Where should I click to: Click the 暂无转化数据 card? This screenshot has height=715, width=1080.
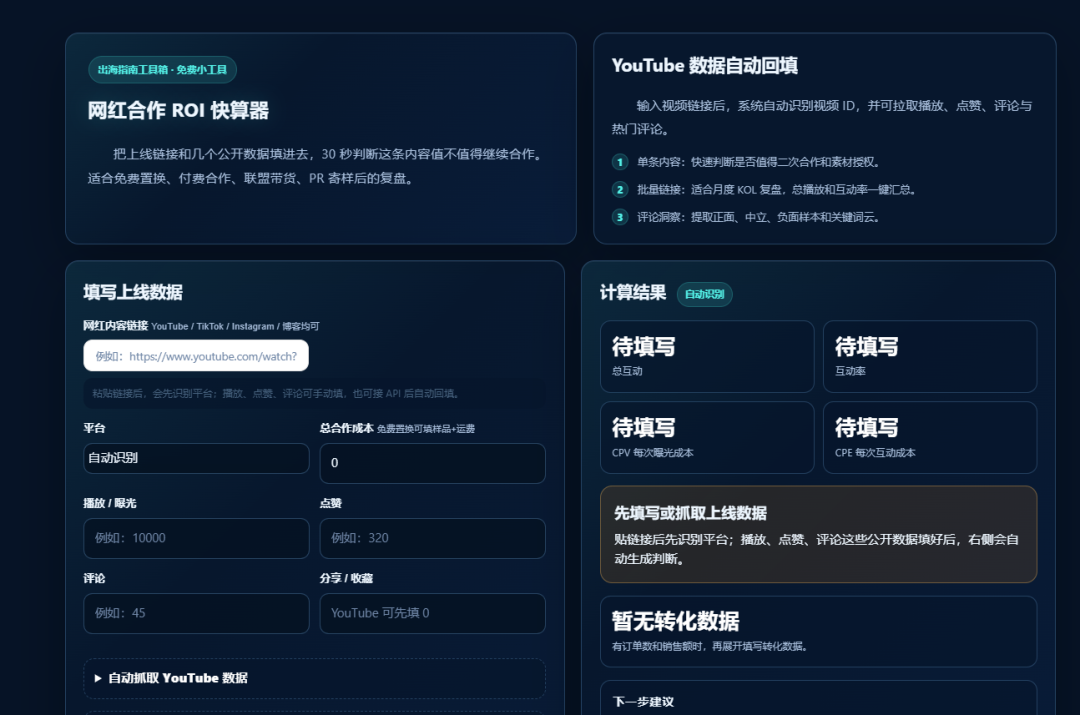818,632
